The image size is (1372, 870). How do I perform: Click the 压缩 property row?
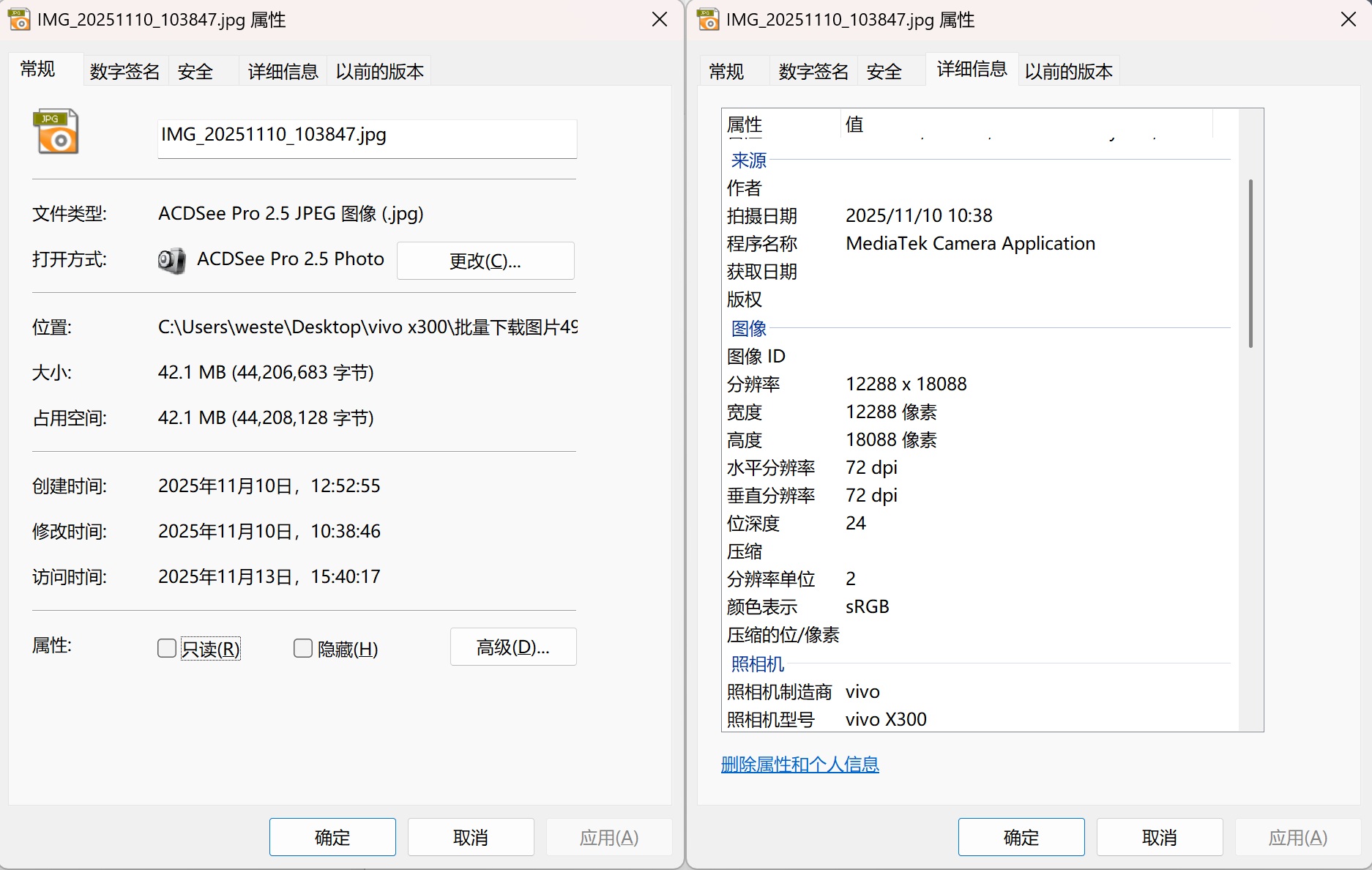point(978,551)
